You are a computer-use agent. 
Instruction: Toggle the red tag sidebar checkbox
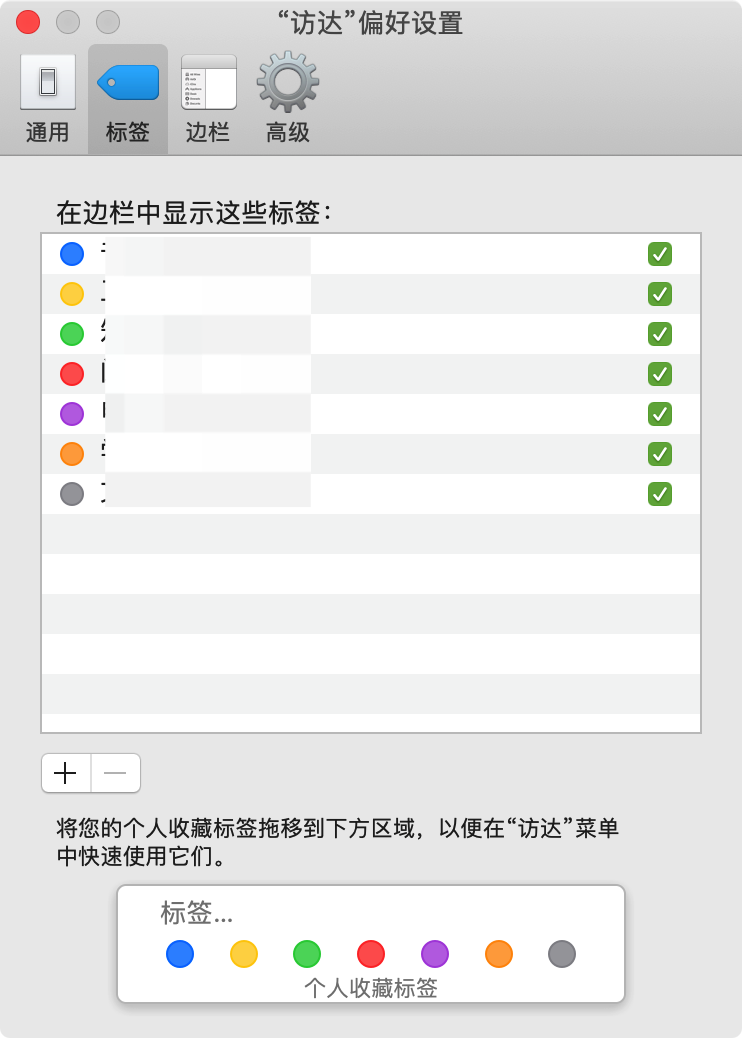[659, 374]
